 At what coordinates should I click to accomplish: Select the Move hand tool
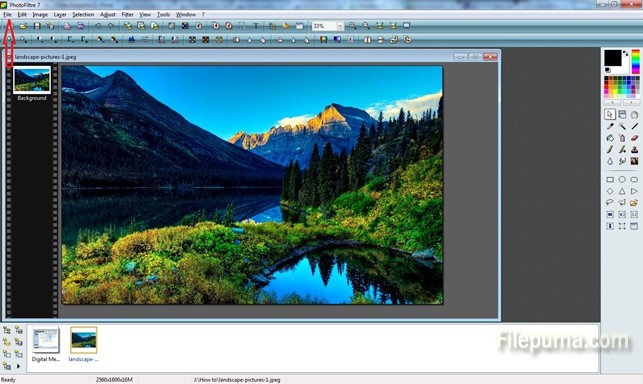(634, 114)
